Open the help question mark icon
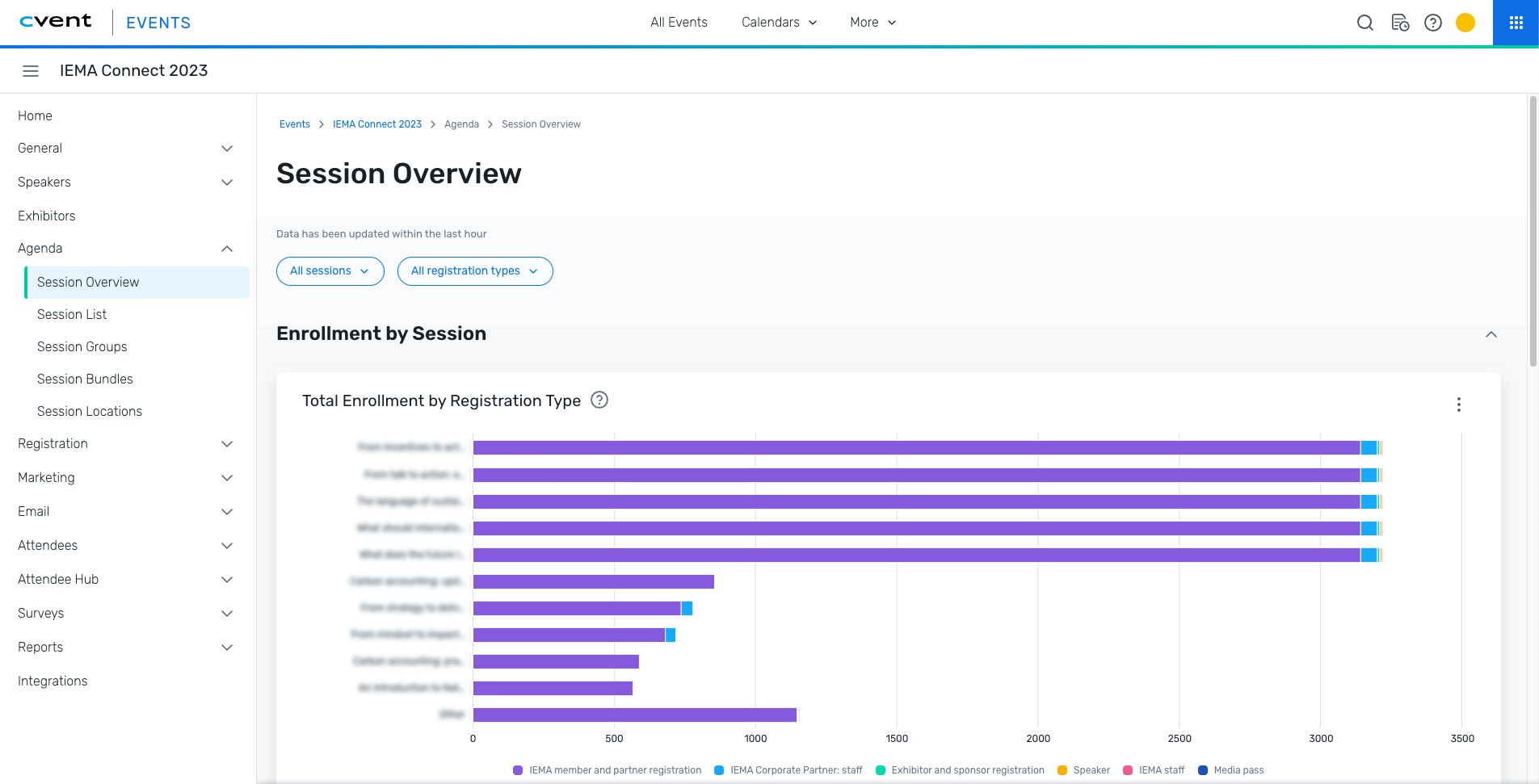1539x784 pixels. tap(1433, 23)
